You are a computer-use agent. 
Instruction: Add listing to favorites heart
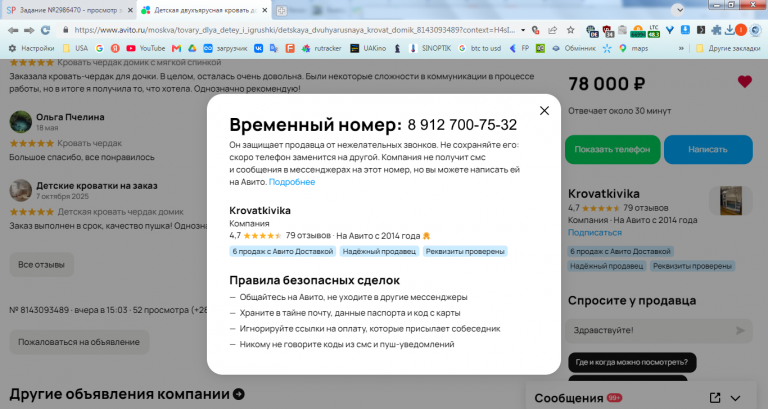pyautogui.click(x=744, y=82)
